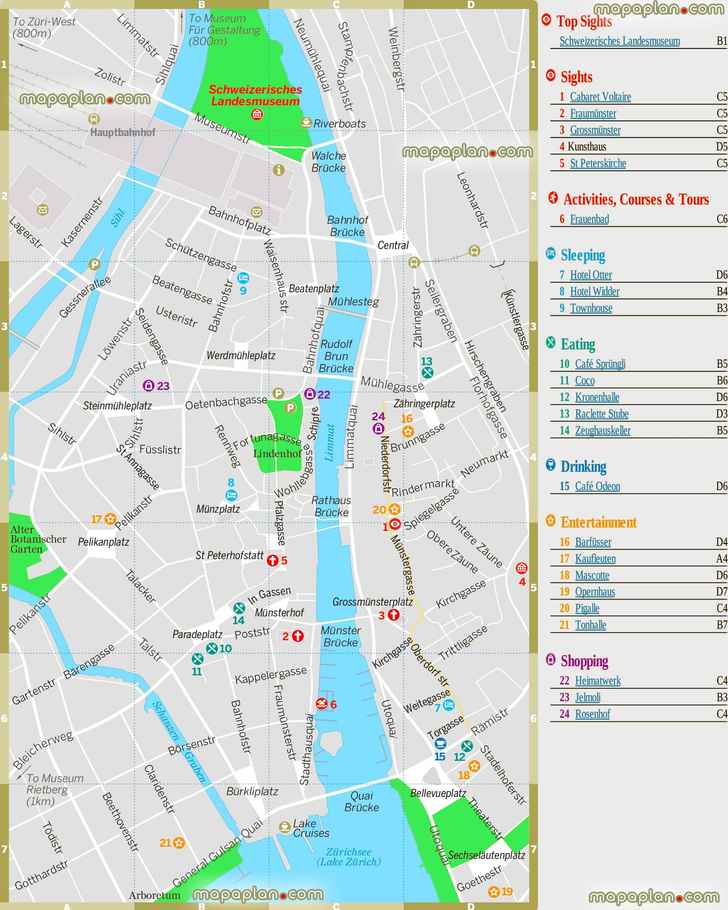Open the Mascotte legend link
The height and width of the screenshot is (910, 728).
(592, 576)
